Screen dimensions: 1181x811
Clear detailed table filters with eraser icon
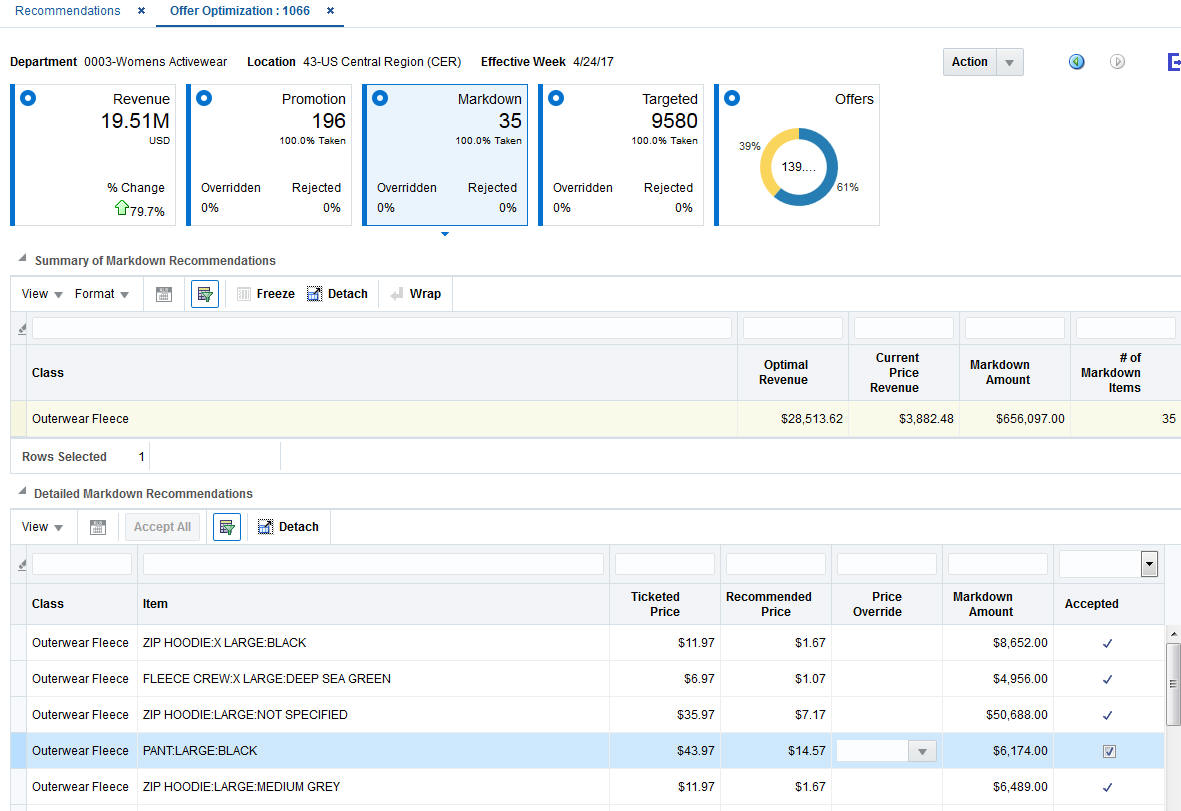pos(22,565)
